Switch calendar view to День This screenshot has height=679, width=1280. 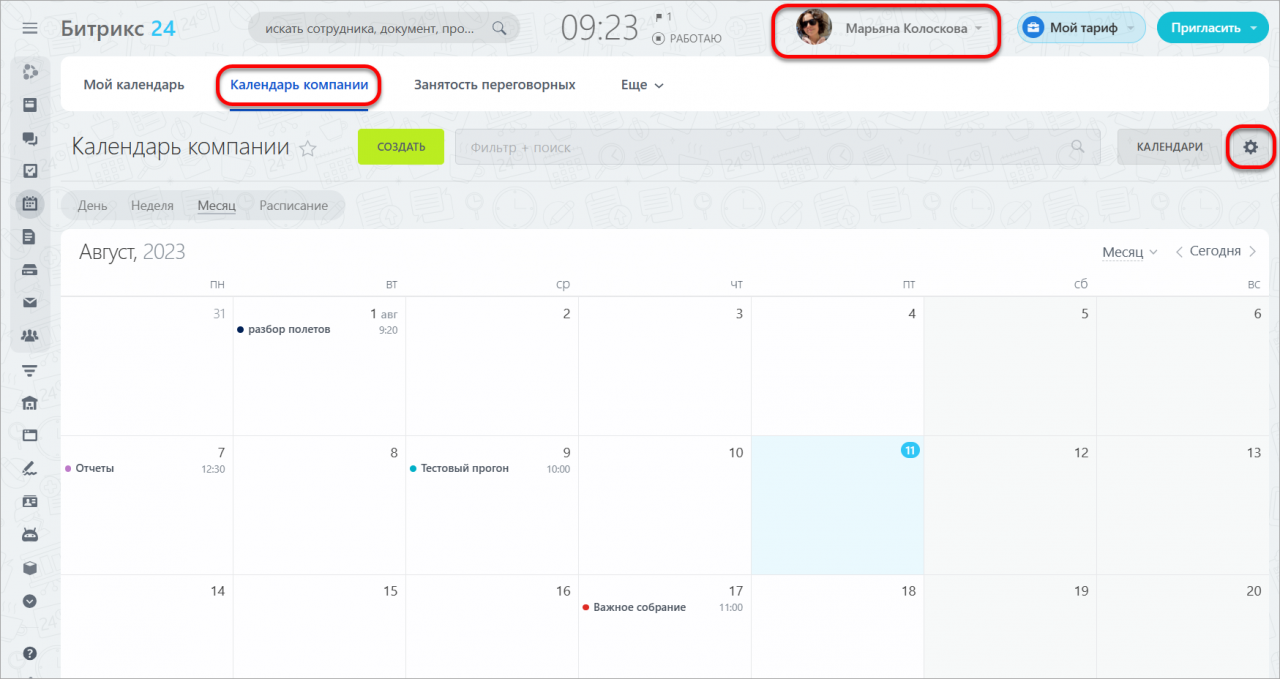pyautogui.click(x=93, y=206)
